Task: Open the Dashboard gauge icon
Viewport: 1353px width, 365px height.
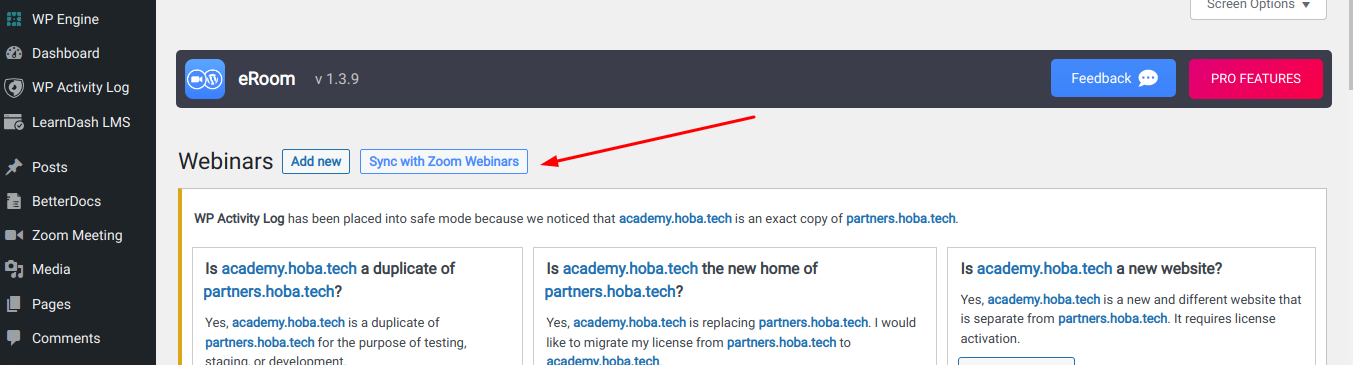Action: pos(14,53)
